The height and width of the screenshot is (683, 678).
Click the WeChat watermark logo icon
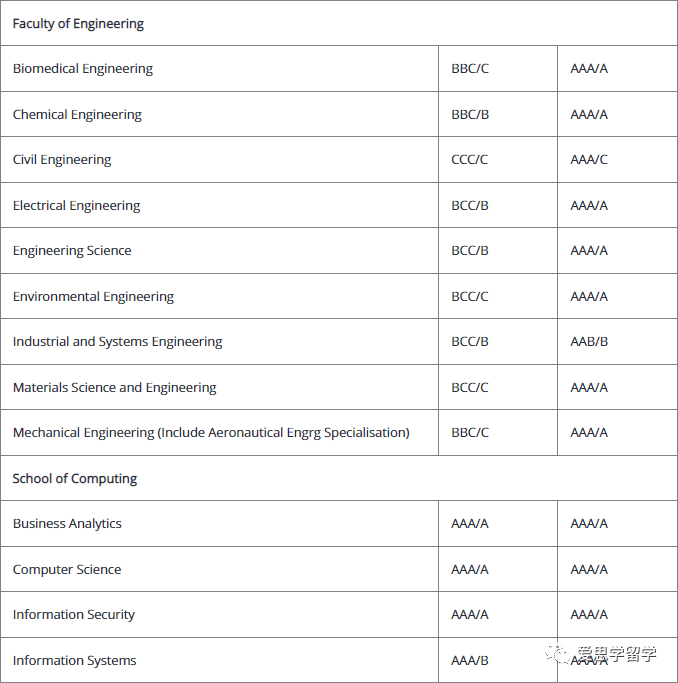557,653
